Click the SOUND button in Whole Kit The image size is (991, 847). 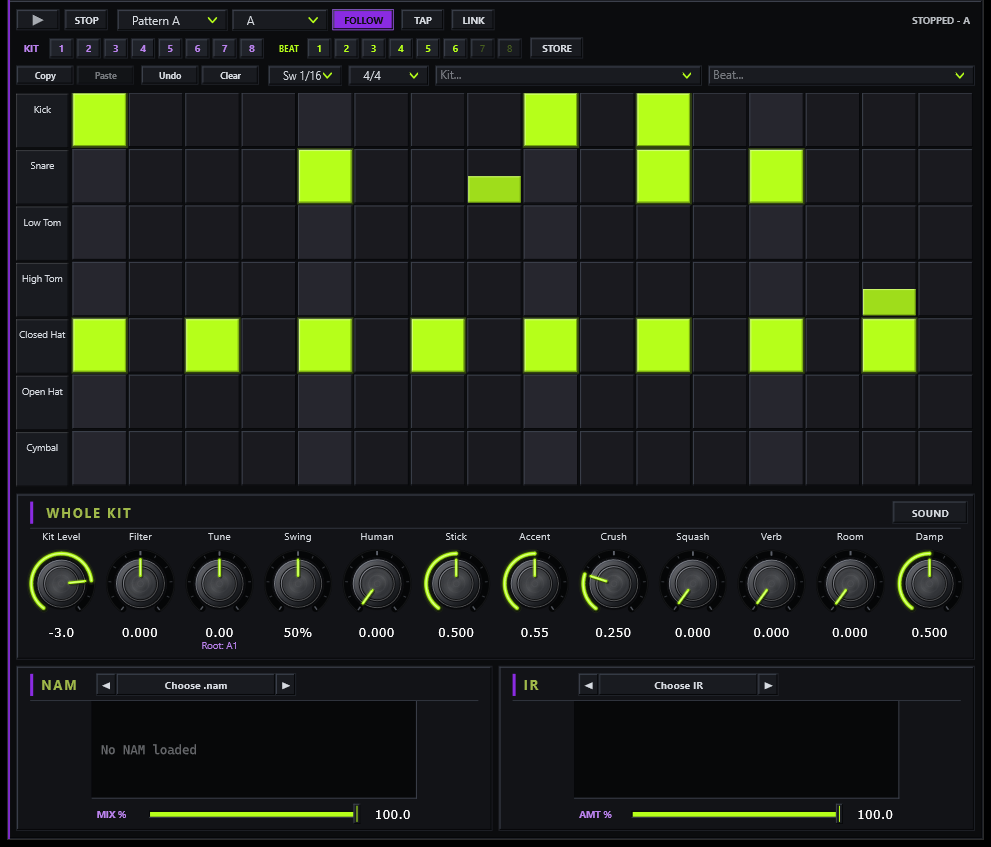tap(930, 513)
